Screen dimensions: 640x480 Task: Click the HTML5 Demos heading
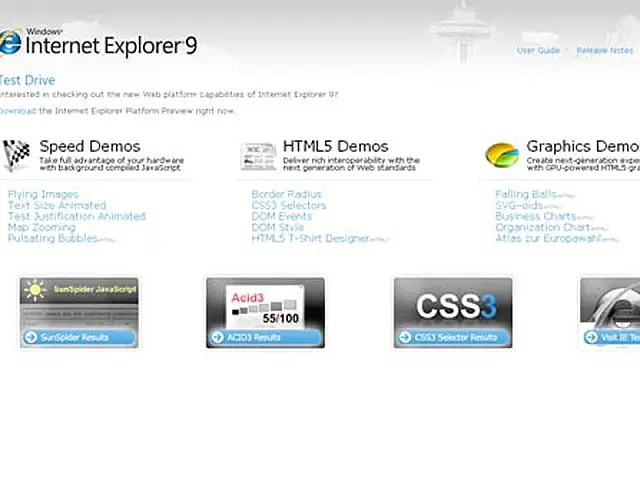(336, 146)
